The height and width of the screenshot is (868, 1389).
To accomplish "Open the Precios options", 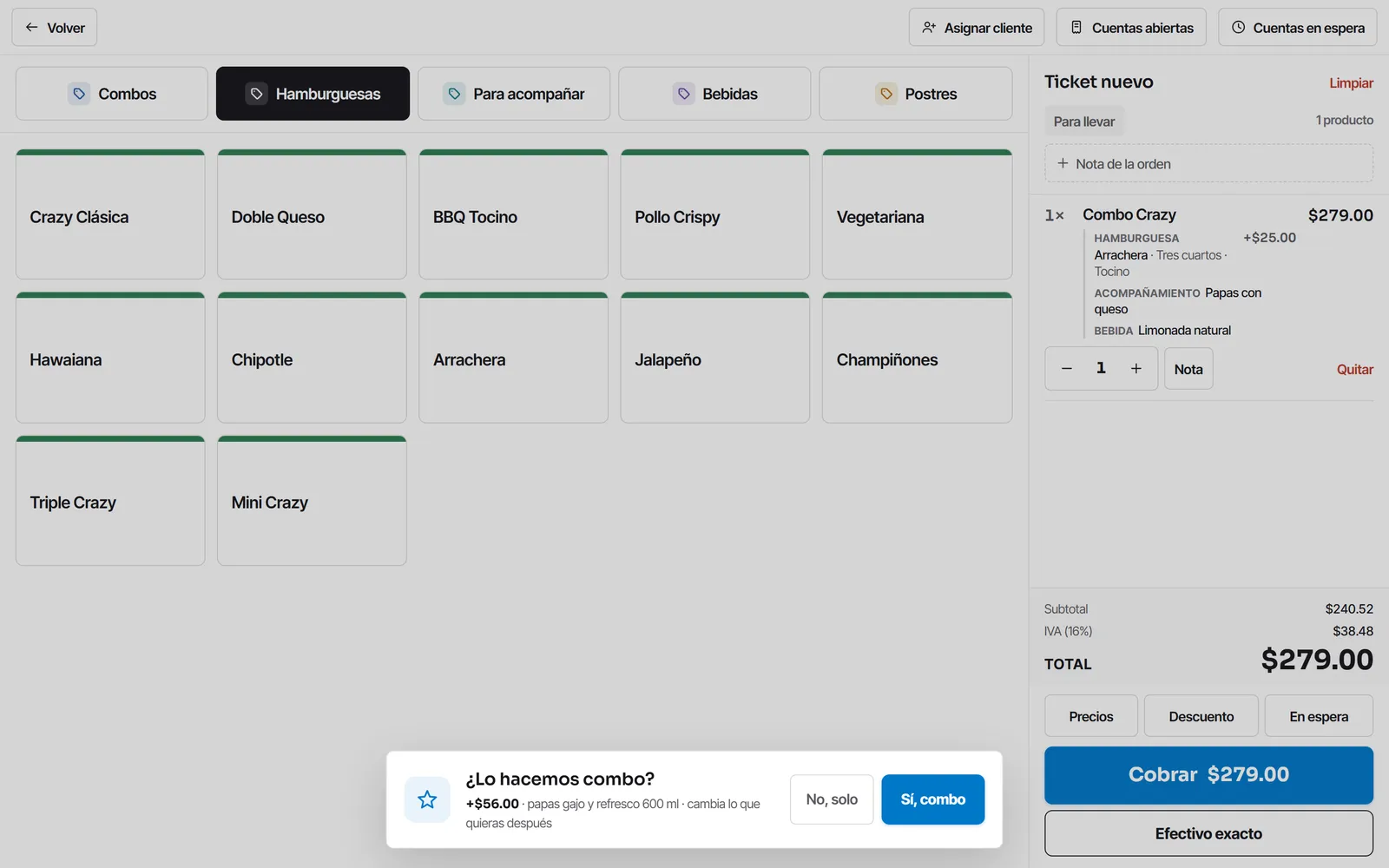I will [x=1091, y=716].
